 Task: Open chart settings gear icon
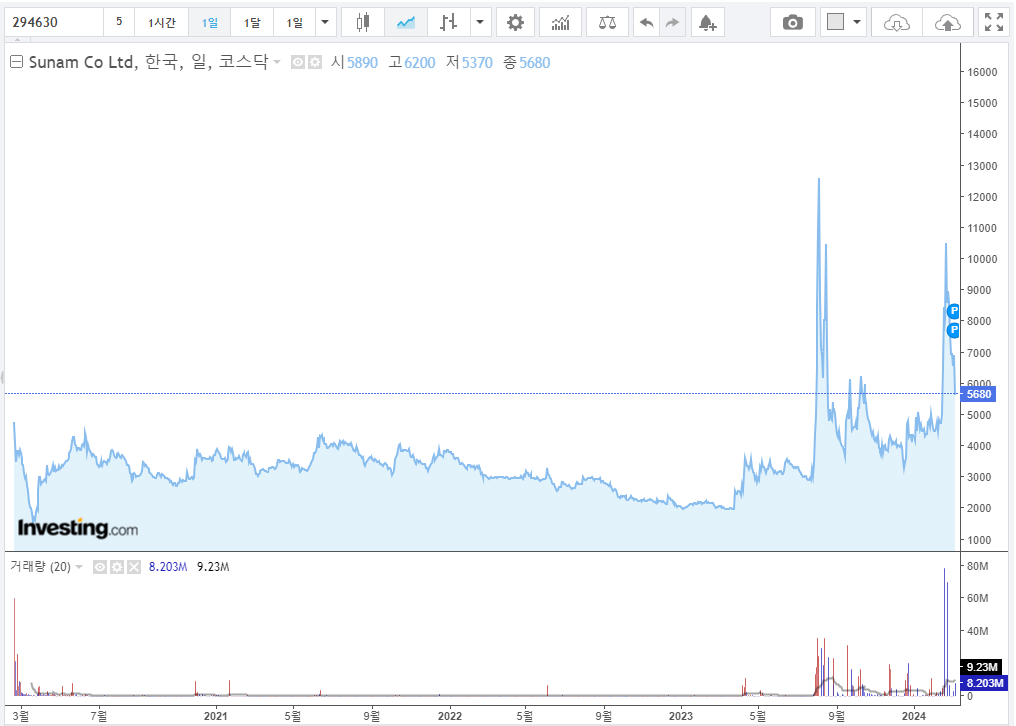pyautogui.click(x=515, y=23)
